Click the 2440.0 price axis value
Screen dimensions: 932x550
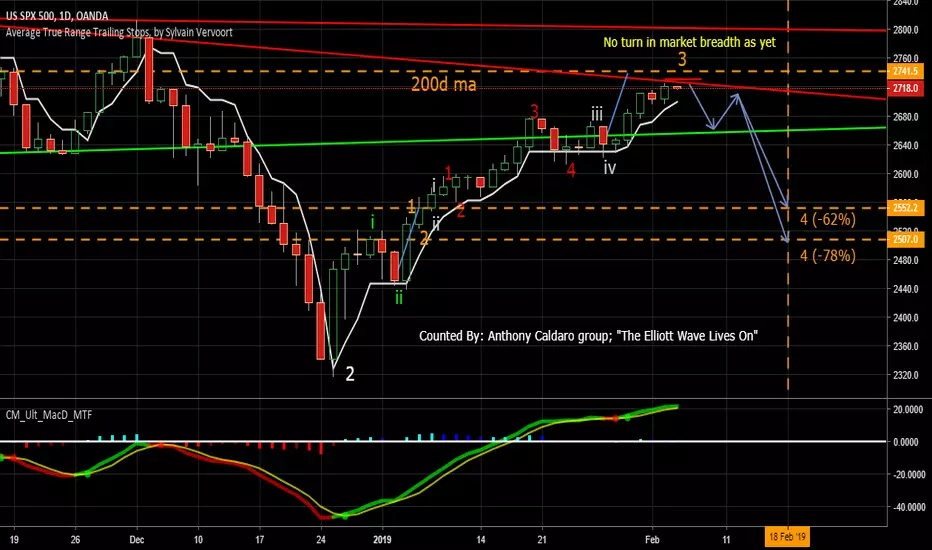tap(905, 289)
